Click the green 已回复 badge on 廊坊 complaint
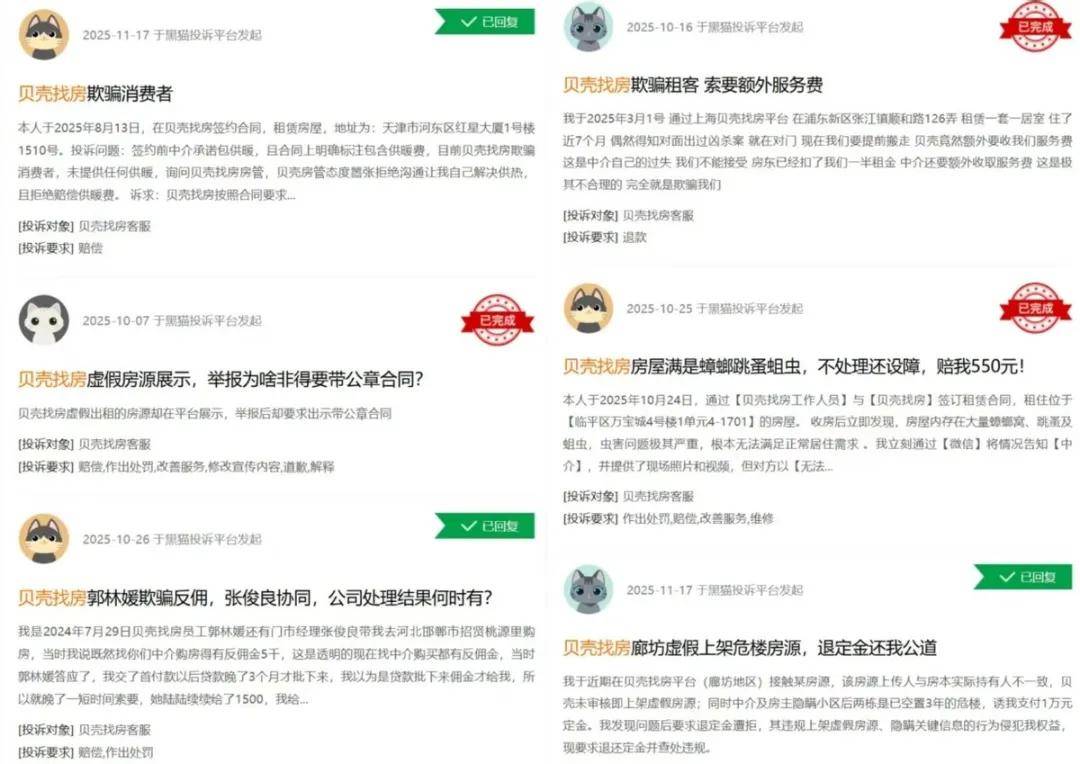Screen dimensions: 1080x764 pos(1024,577)
